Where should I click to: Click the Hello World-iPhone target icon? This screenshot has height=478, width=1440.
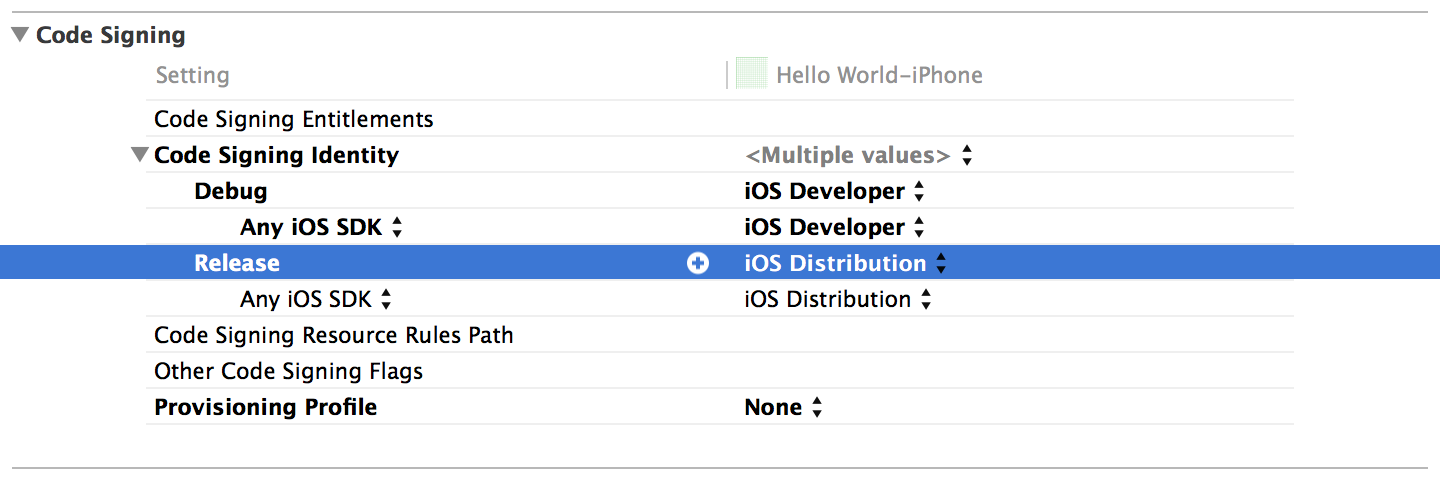point(751,75)
